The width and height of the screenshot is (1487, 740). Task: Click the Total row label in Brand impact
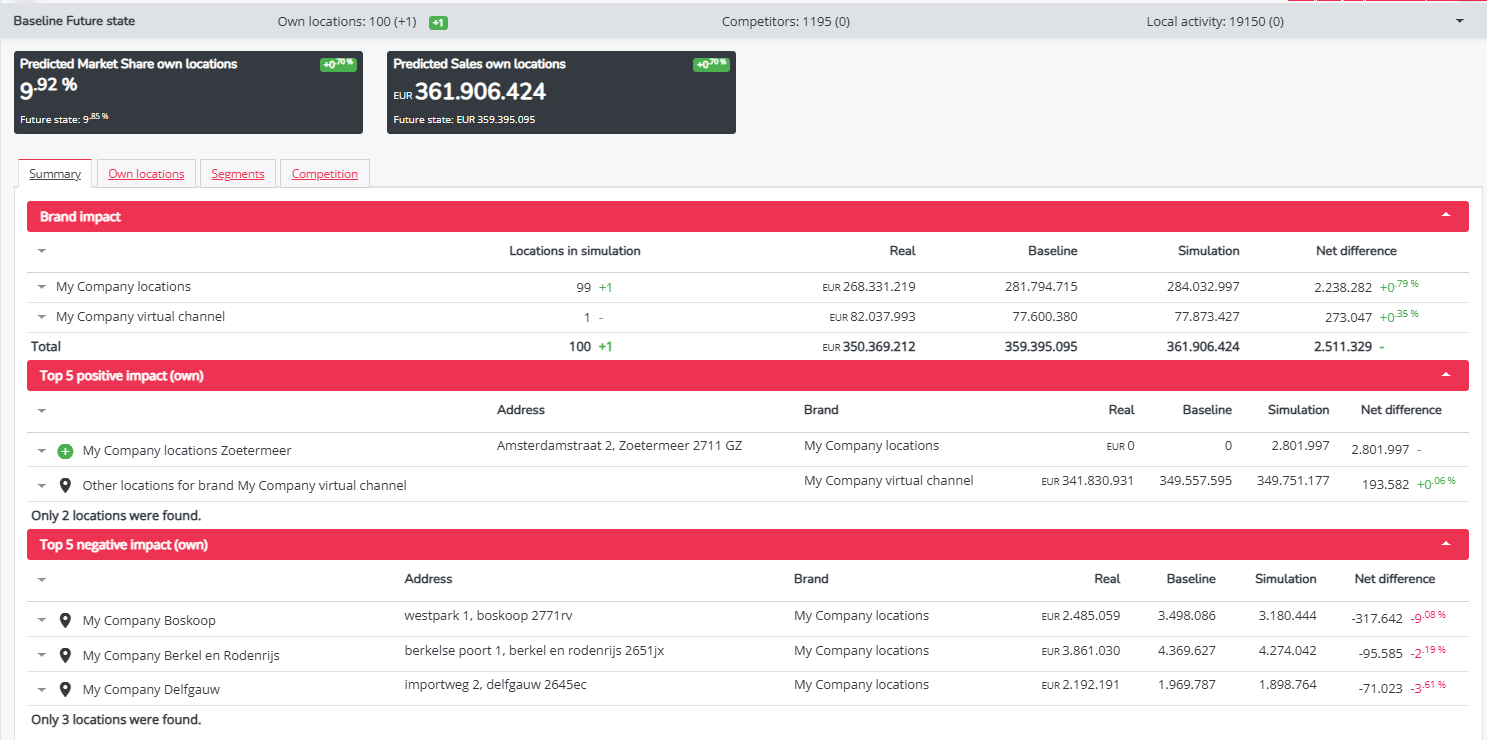(x=46, y=347)
